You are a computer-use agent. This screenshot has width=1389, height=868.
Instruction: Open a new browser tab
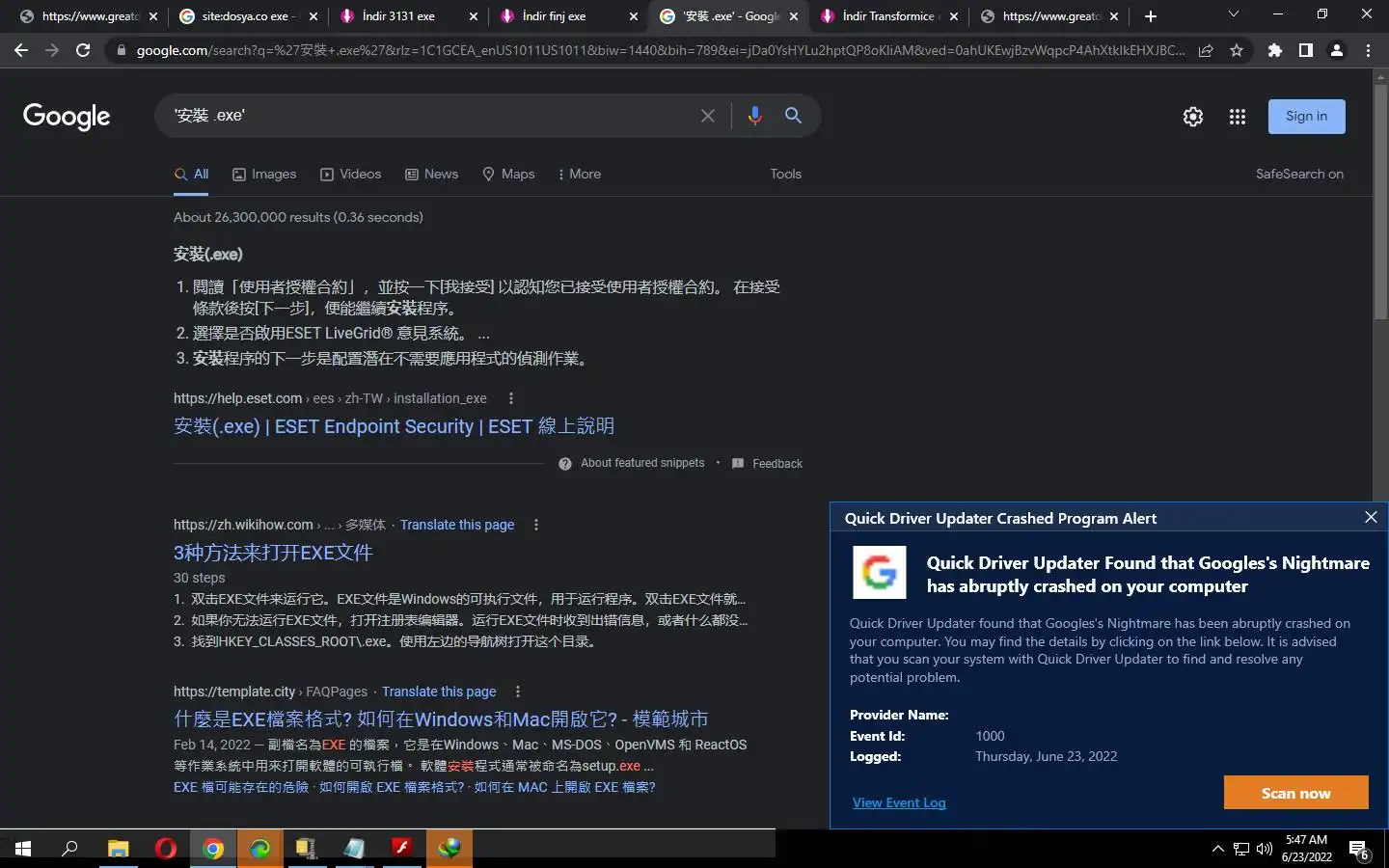click(x=1151, y=16)
